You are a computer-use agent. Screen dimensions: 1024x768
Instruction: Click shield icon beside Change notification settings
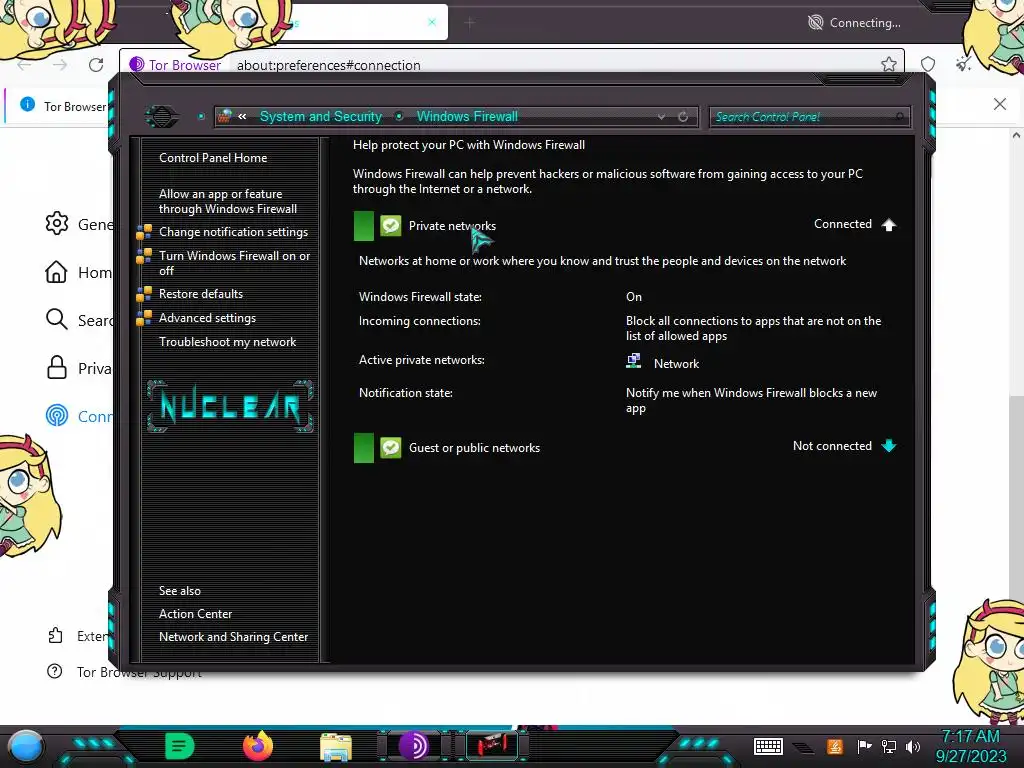(x=144, y=232)
